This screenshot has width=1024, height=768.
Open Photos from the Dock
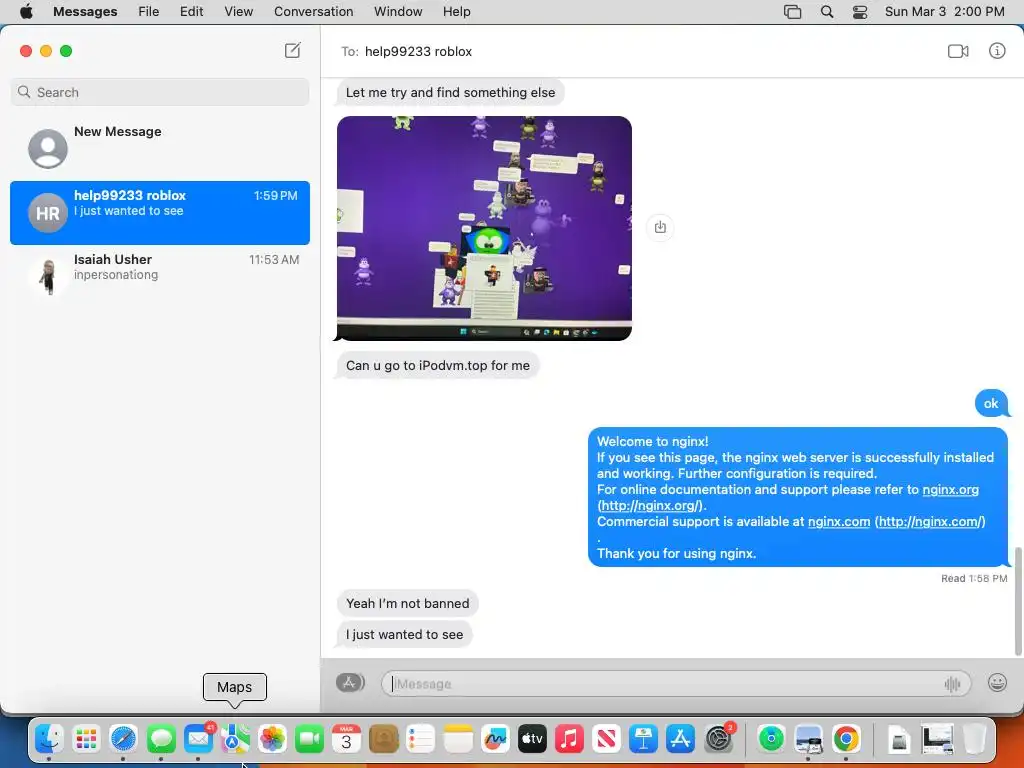click(x=272, y=739)
